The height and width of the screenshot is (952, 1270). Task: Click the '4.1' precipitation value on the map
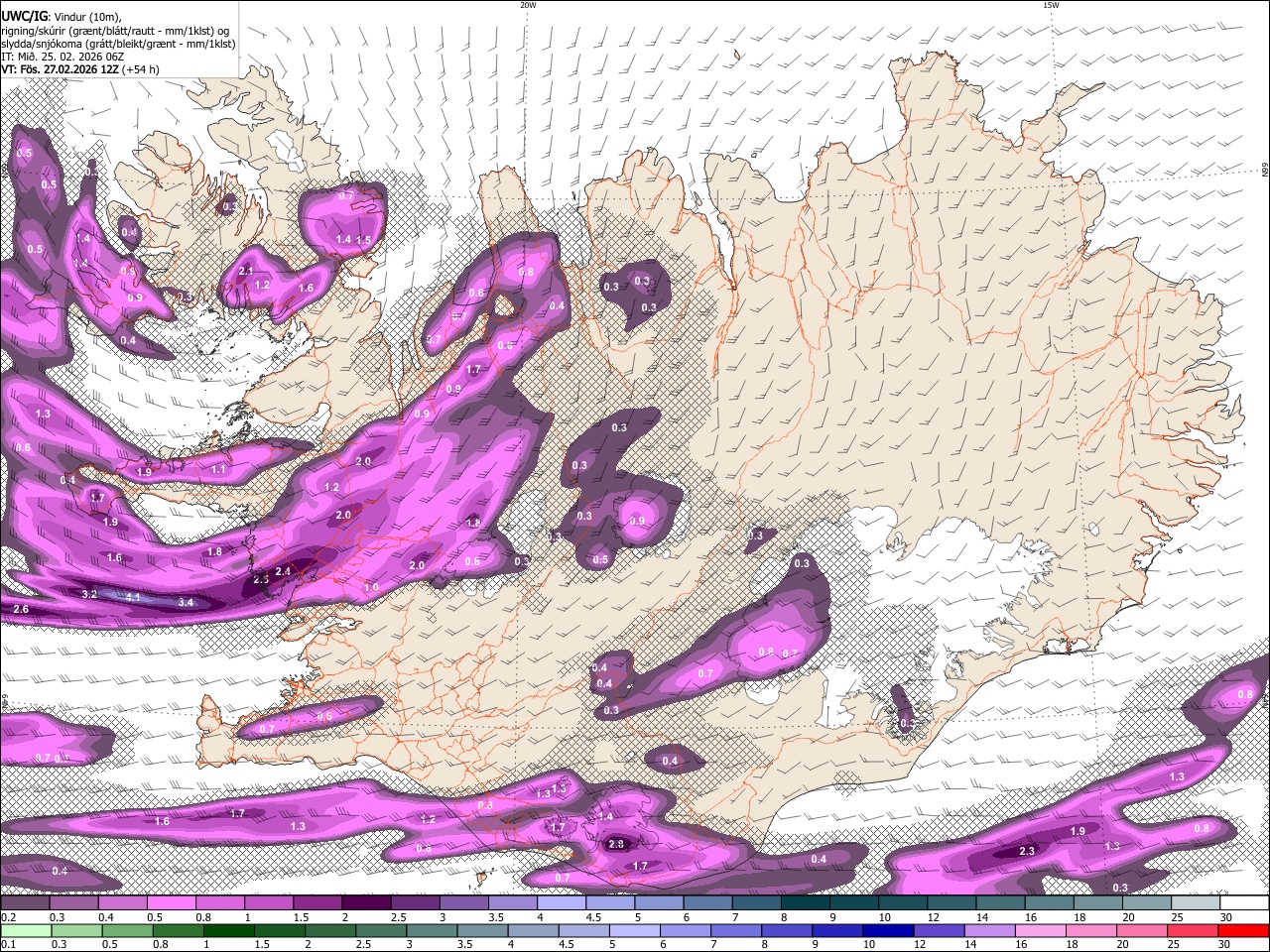(133, 597)
